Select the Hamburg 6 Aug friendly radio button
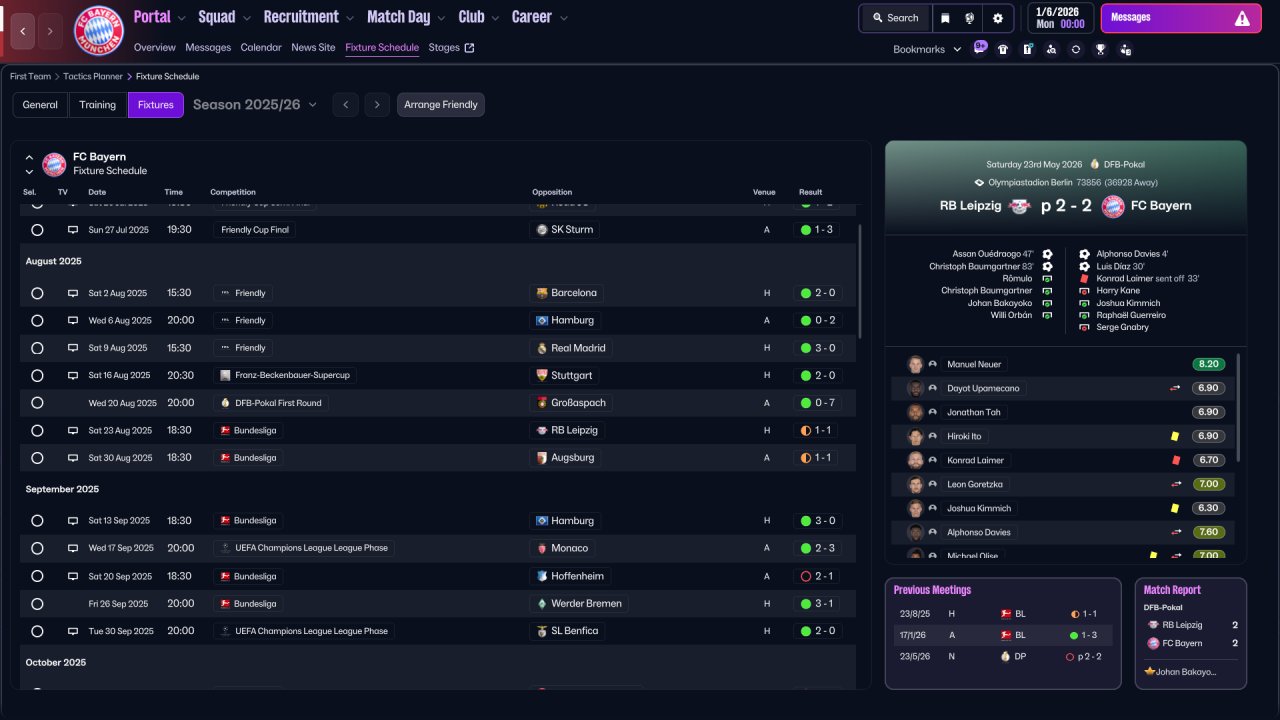Viewport: 1280px width, 720px height. (x=37, y=321)
